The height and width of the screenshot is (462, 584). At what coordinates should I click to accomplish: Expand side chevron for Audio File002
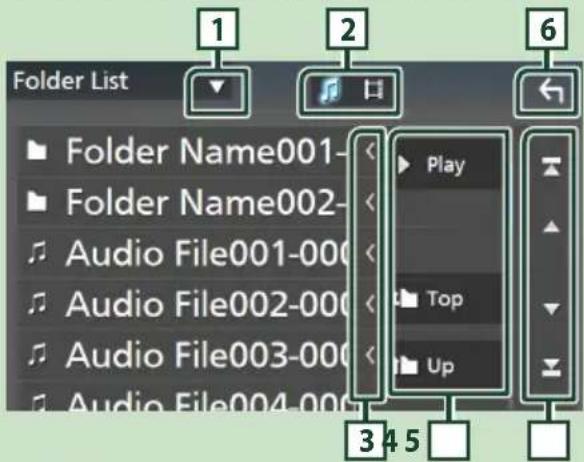click(x=370, y=304)
